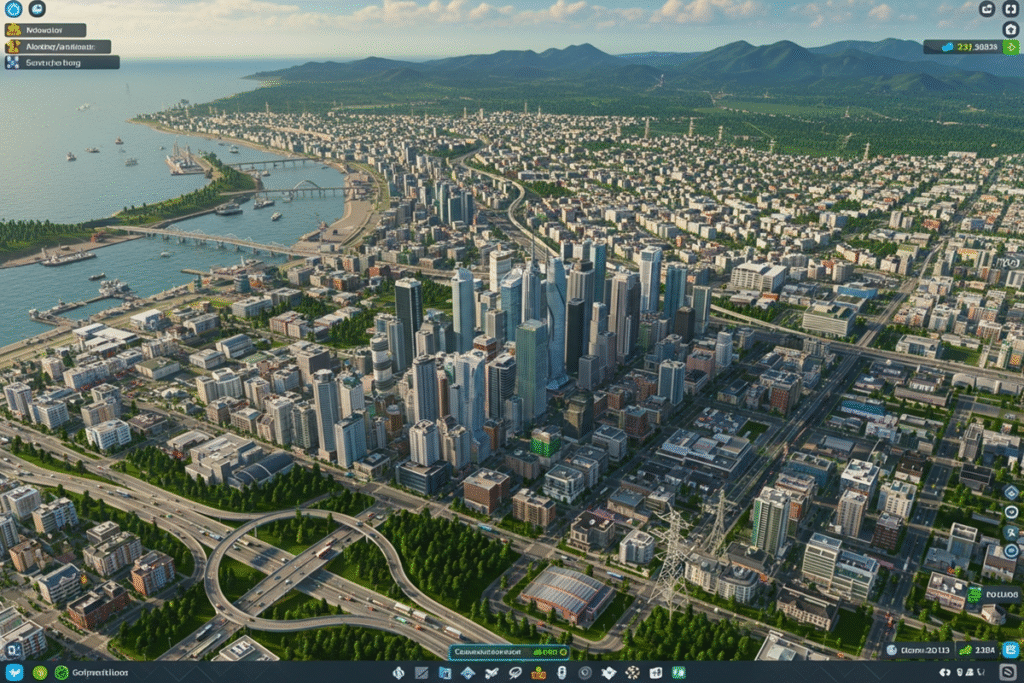Open the milestone banner at bottom center
This screenshot has width=1024, height=683.
pyautogui.click(x=490, y=653)
